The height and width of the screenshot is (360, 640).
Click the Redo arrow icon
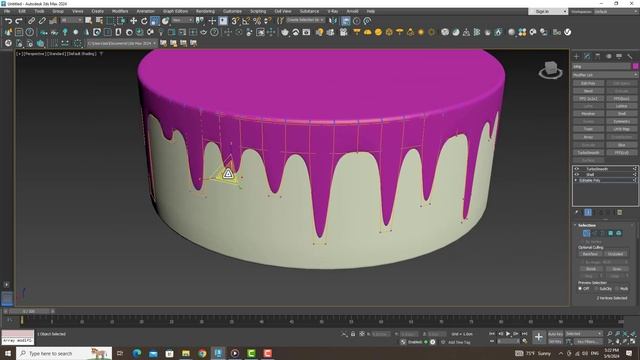pyautogui.click(x=19, y=21)
